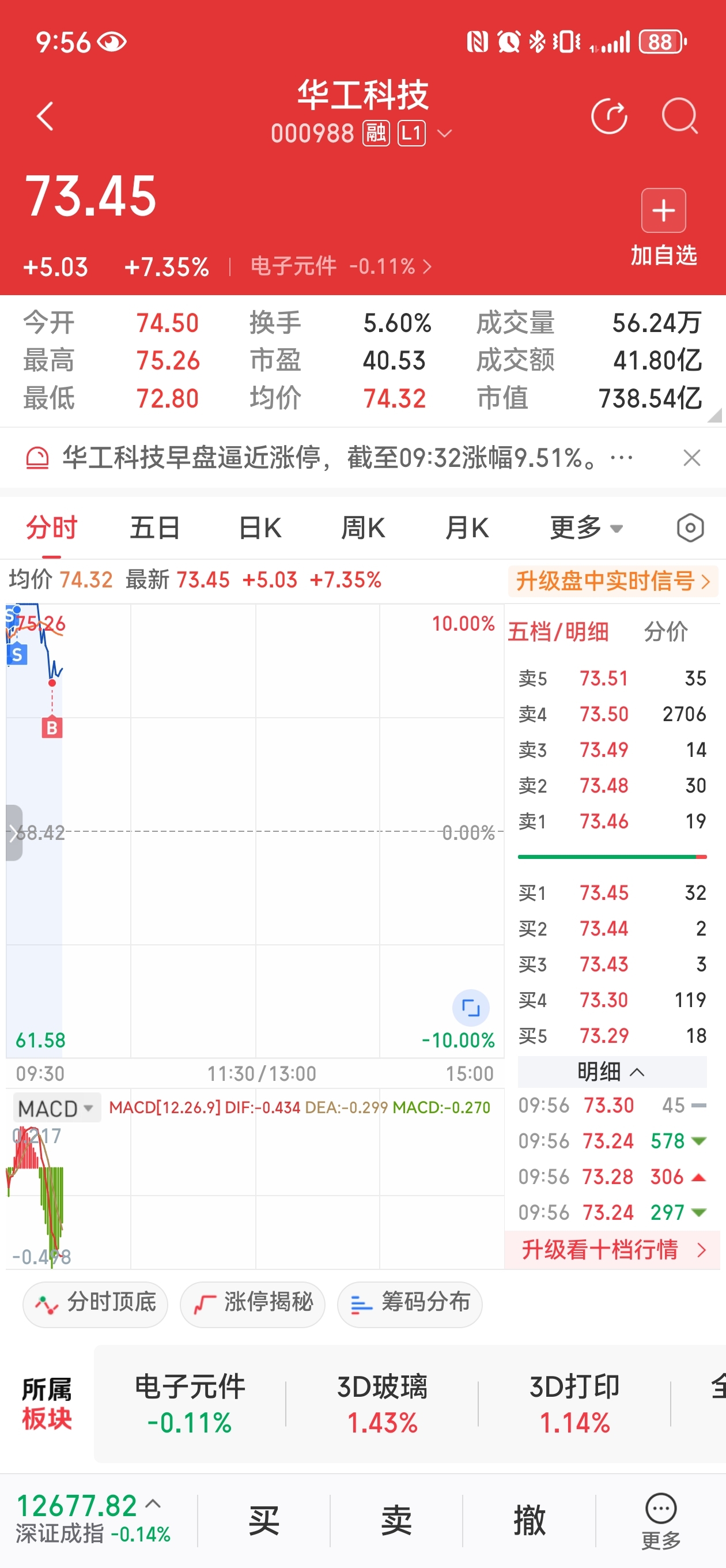Open fullscreen chart icon

click(x=470, y=1008)
